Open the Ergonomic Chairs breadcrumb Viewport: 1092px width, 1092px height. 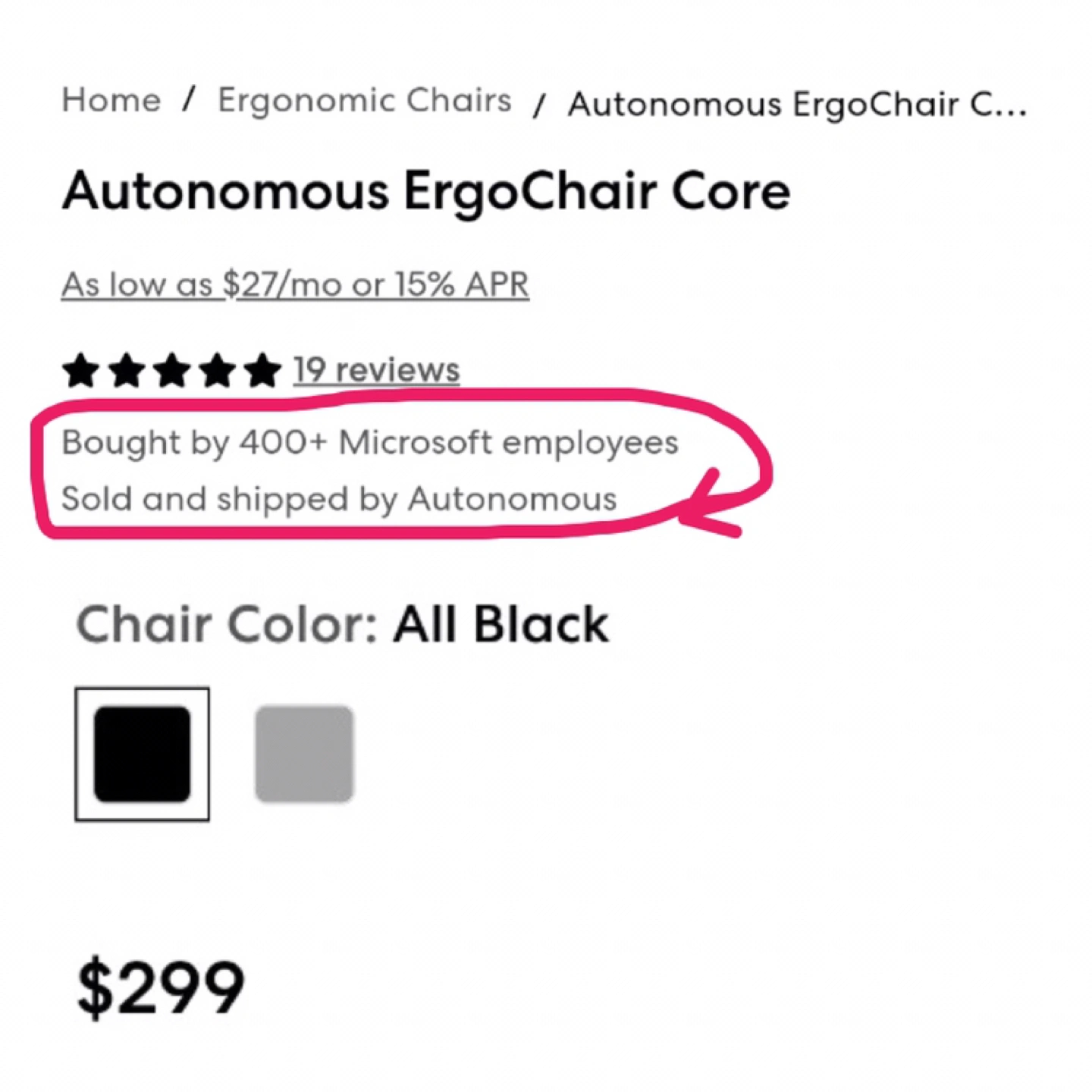click(364, 100)
